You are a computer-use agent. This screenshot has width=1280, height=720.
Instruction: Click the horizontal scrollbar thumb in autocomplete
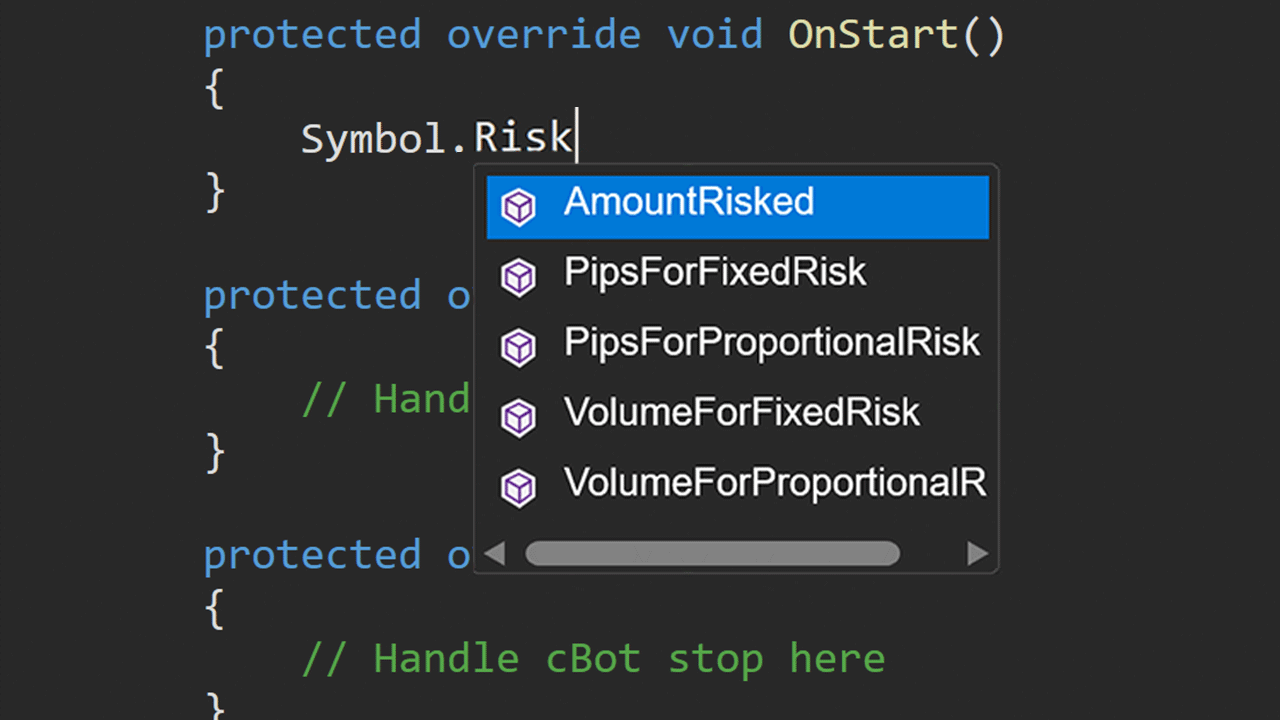713,553
